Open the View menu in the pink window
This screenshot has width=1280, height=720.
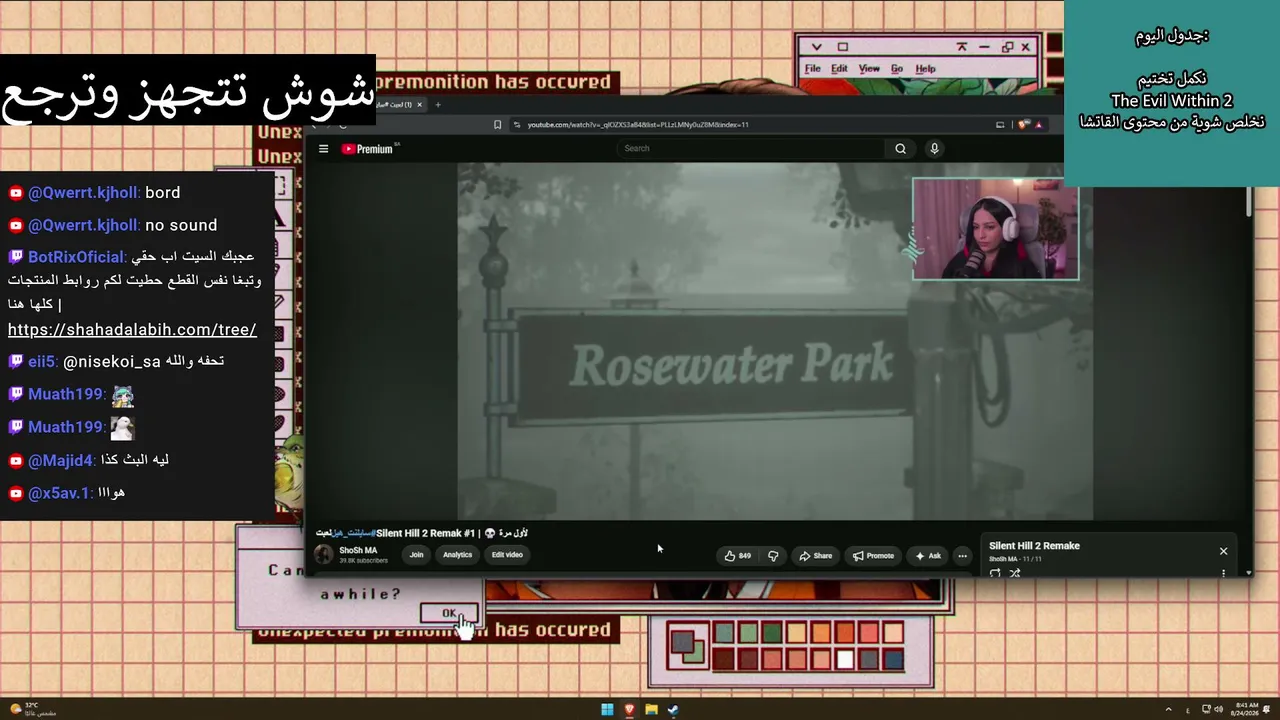click(x=869, y=69)
